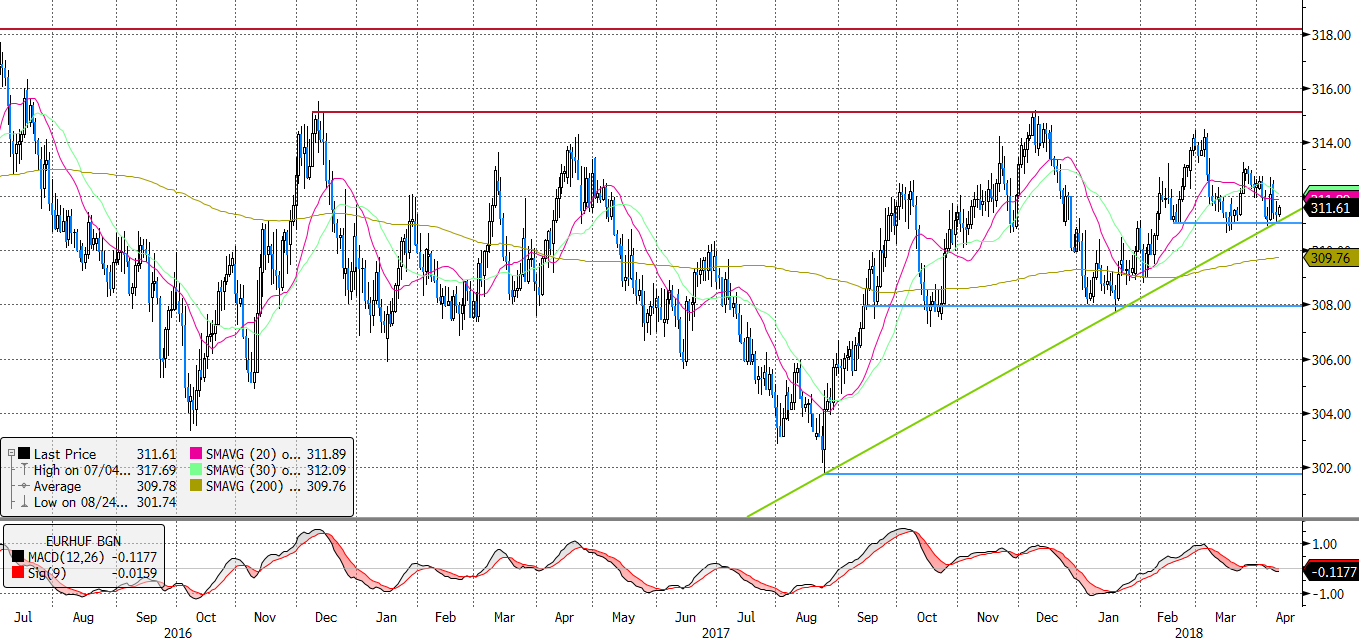Click the -0.0159 Sig(9) value
The width and height of the screenshot is (1359, 641).
[133, 572]
